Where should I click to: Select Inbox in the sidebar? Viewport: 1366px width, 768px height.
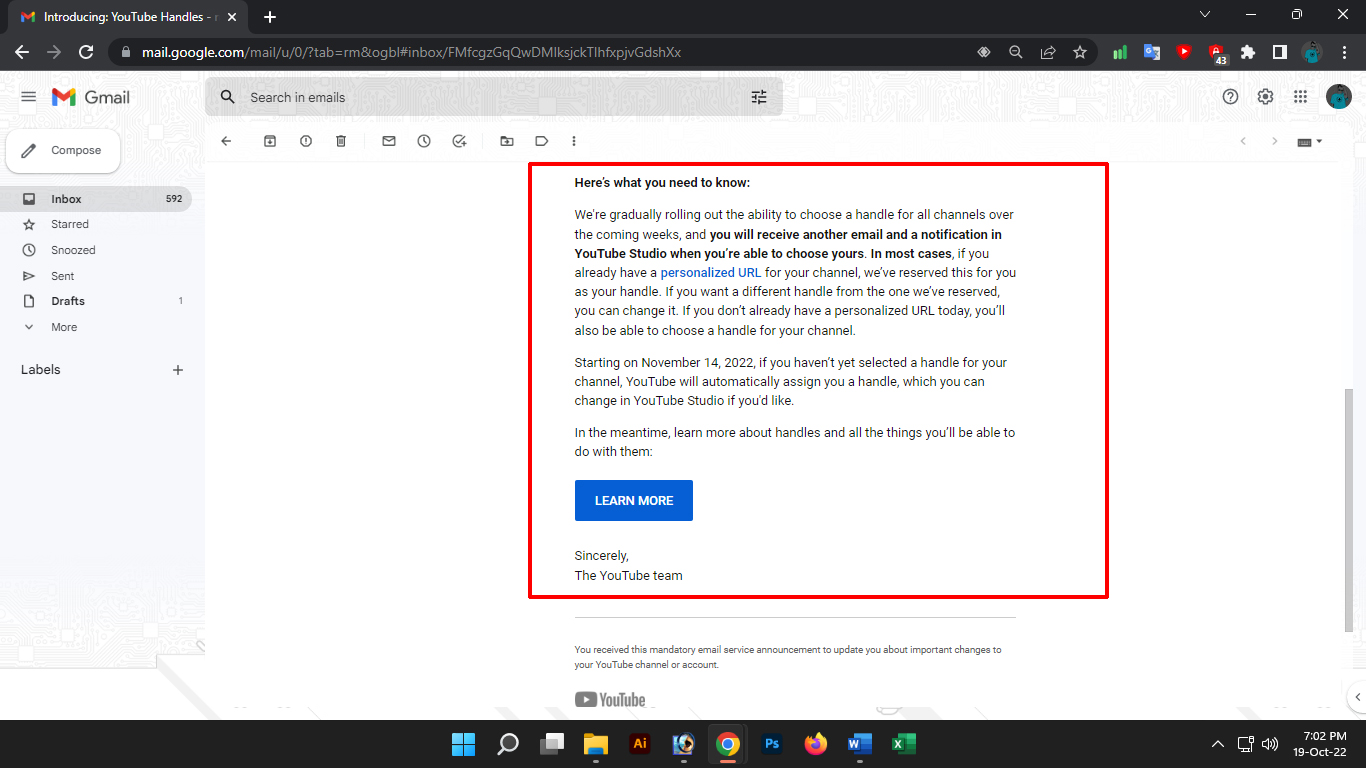click(x=95, y=199)
